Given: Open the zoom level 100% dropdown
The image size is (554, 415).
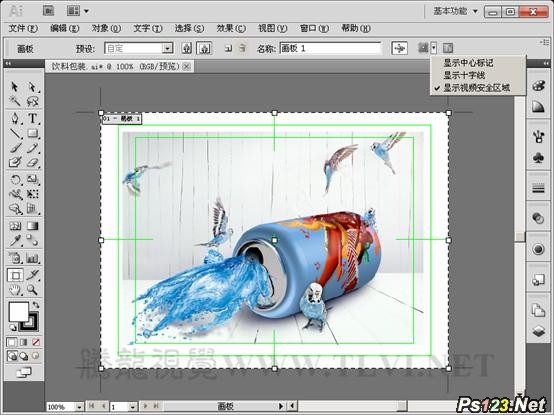Looking at the screenshot, I should (x=79, y=407).
